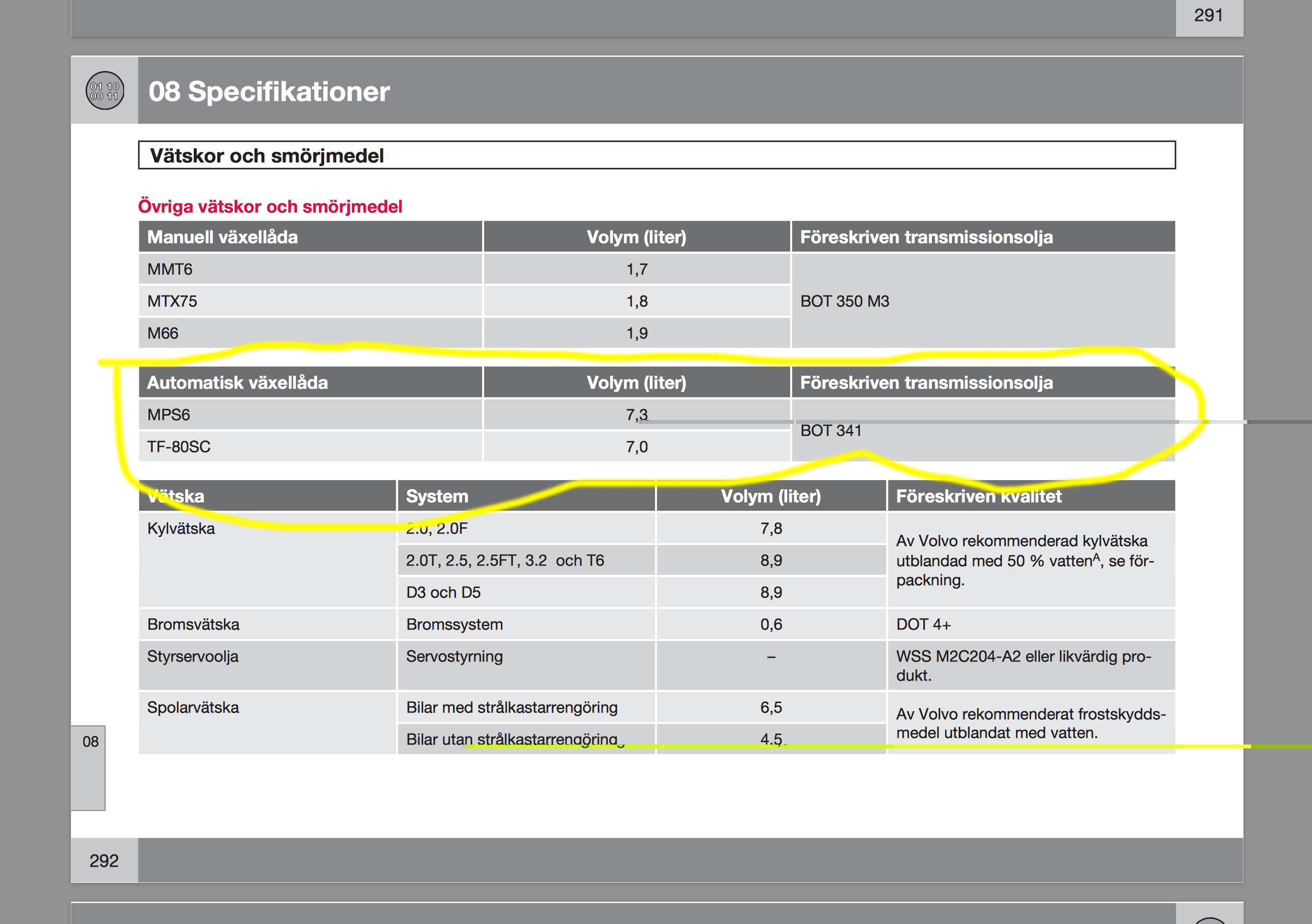
Task: Click the red 'Övriga vätskor och smörjmedel' heading
Action: coord(270,206)
